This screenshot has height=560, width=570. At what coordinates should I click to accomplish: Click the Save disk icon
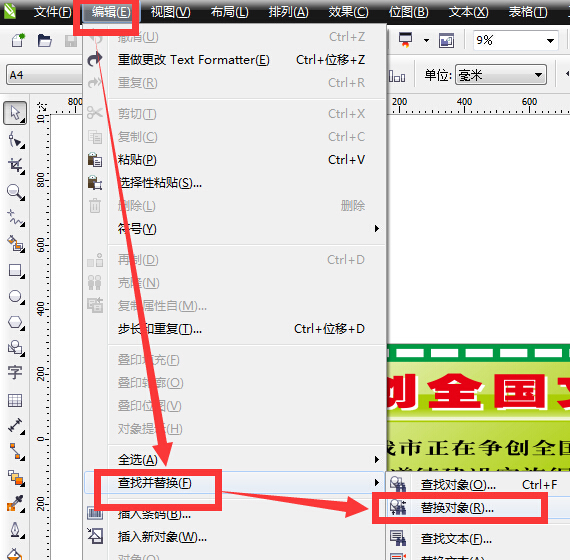tap(71, 41)
